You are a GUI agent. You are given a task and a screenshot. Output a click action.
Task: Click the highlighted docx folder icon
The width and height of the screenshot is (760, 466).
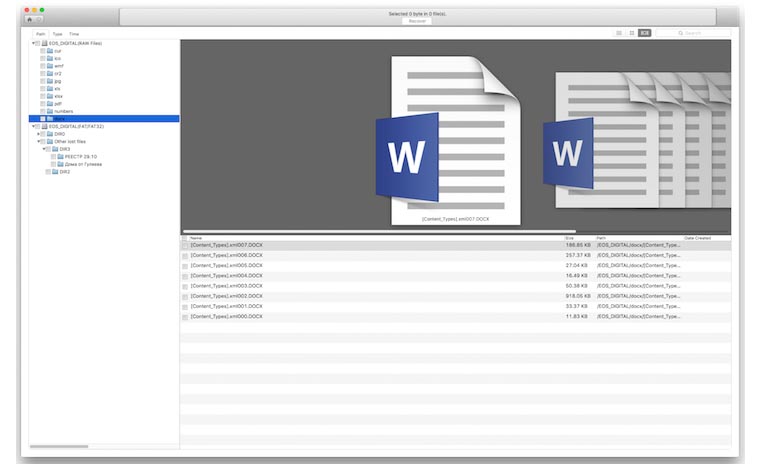(50, 119)
